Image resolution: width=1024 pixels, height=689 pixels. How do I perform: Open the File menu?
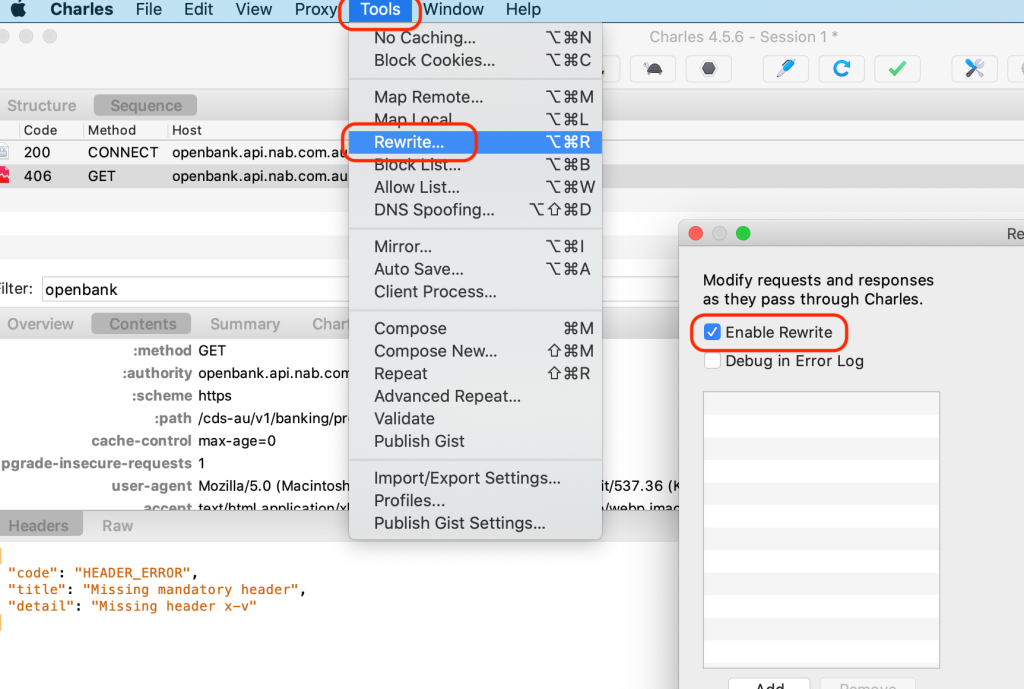[x=148, y=9]
